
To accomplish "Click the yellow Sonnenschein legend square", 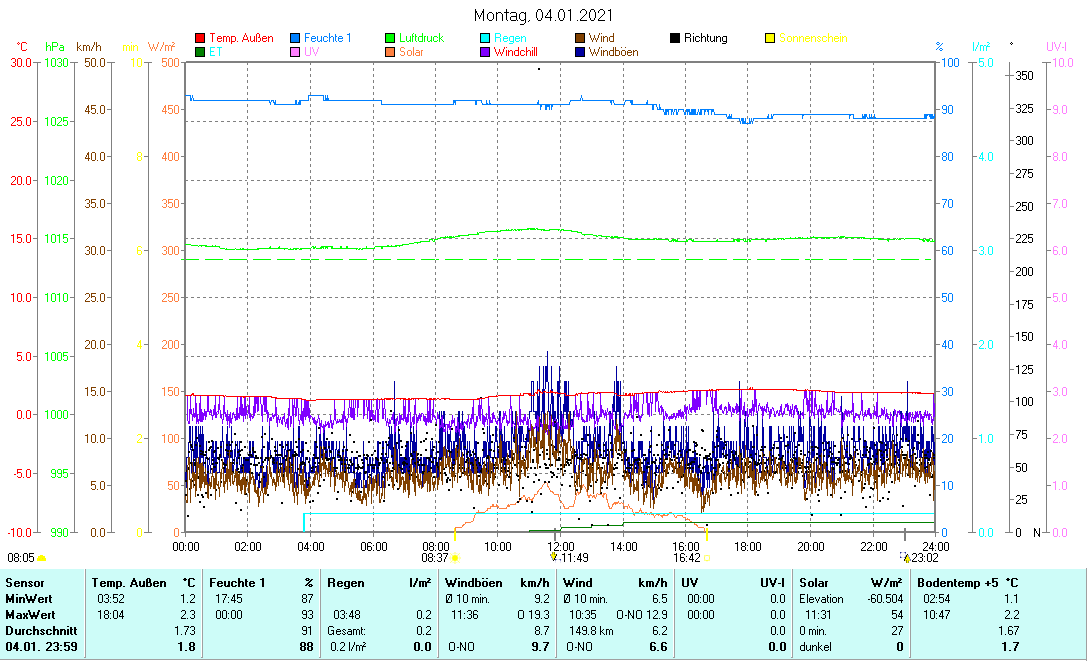I will [771, 39].
